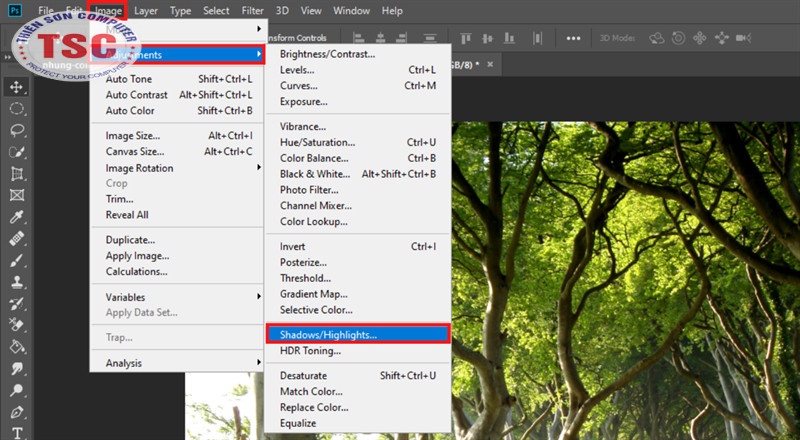Open the three-dots more options button
Viewport: 800px width, 440px height.
573,38
